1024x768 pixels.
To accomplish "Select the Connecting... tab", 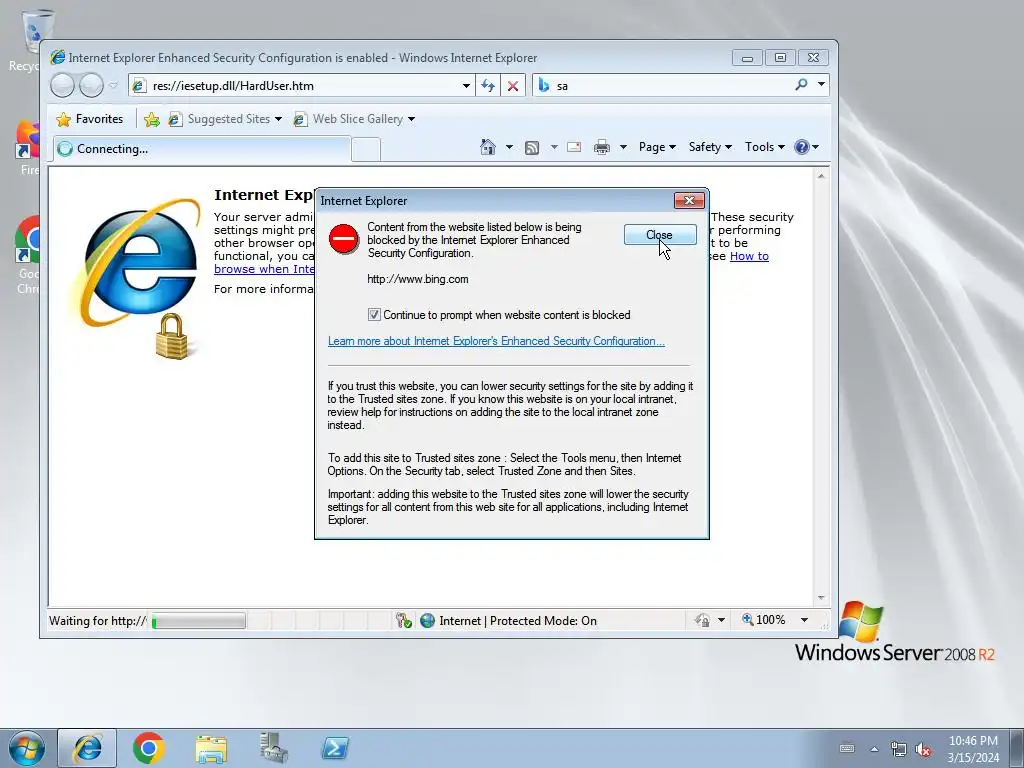I will 202,149.
